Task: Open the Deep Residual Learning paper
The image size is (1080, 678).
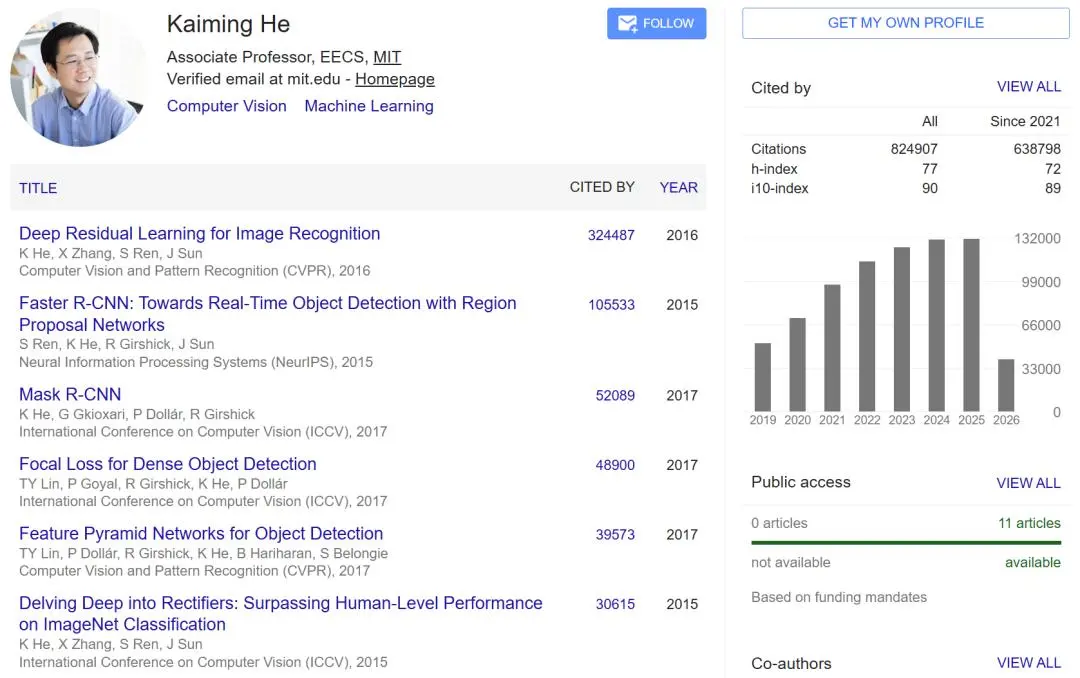Action: click(199, 234)
